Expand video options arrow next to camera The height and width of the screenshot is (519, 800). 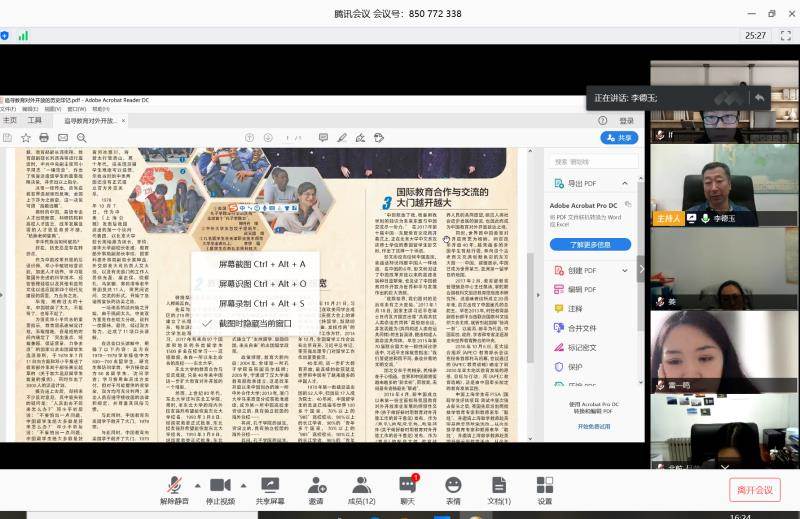(242, 484)
